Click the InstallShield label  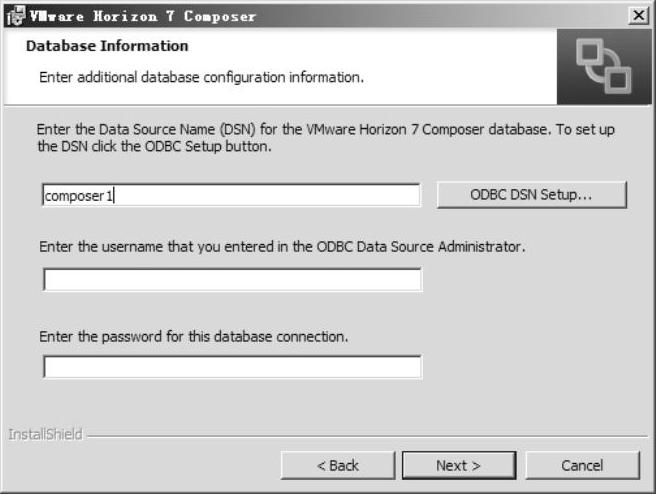pyautogui.click(x=45, y=435)
